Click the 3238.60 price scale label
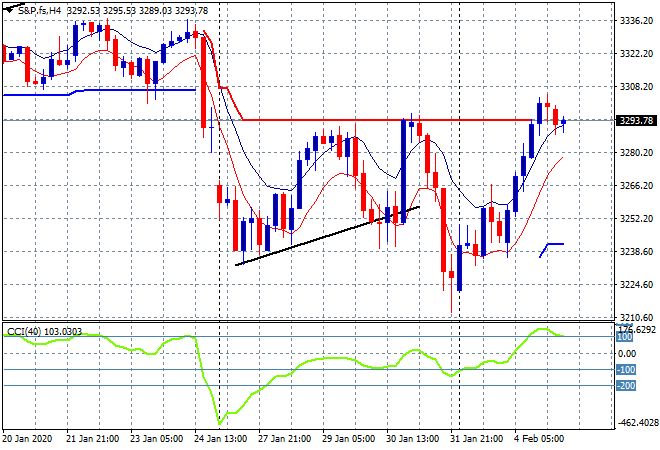Image resolution: width=660 pixels, height=450 pixels. pyautogui.click(x=636, y=252)
